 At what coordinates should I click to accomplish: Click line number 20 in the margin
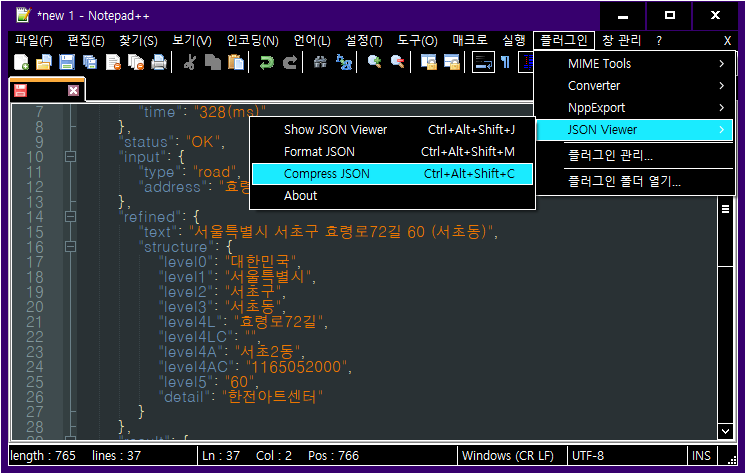pos(35,307)
